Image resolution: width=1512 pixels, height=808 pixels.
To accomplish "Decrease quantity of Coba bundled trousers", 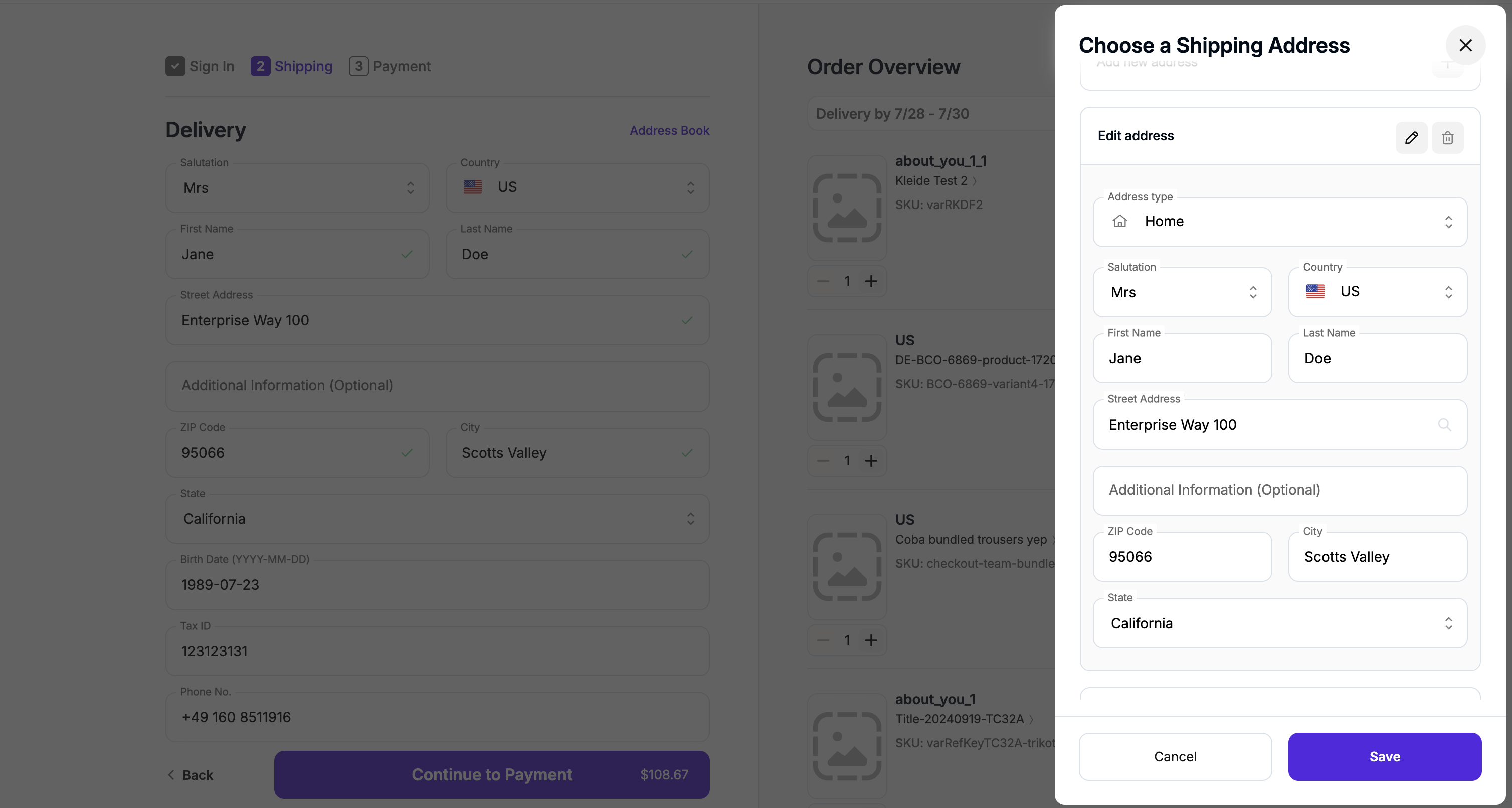I will tap(823, 640).
